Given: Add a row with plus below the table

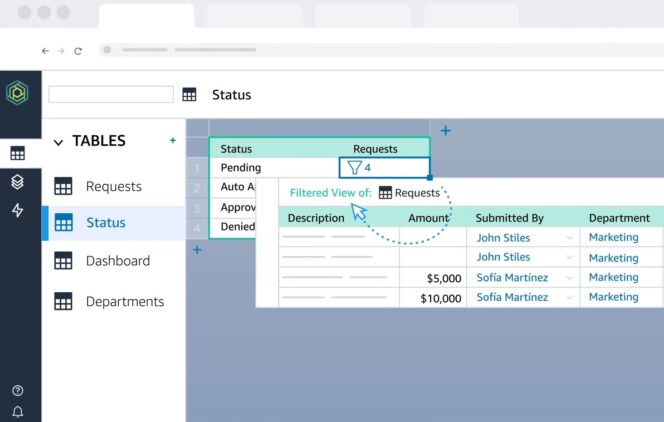Looking at the screenshot, I should click(x=197, y=250).
